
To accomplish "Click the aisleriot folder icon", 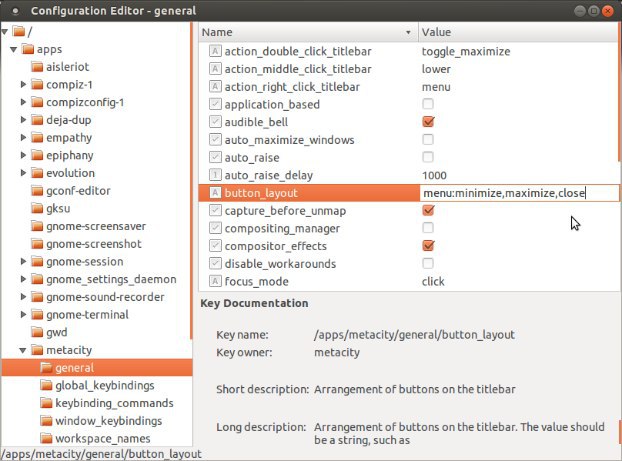I will [x=37, y=67].
